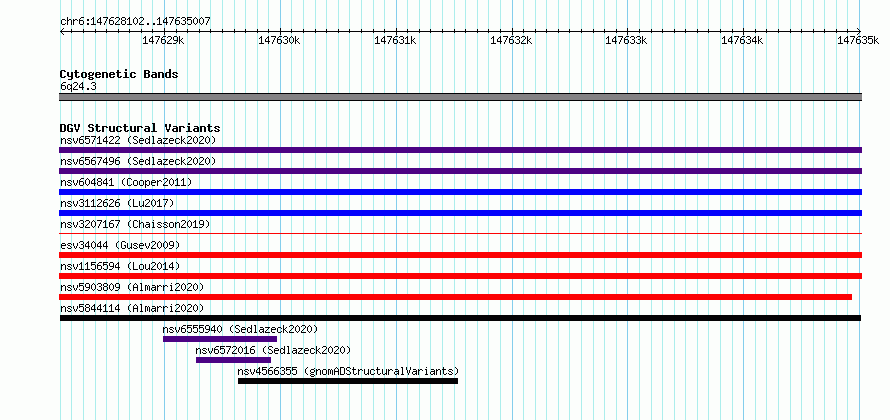This screenshot has width=890, height=420.
Task: Open the nsv604841 (Cooper2011) label
Action: click(126, 182)
